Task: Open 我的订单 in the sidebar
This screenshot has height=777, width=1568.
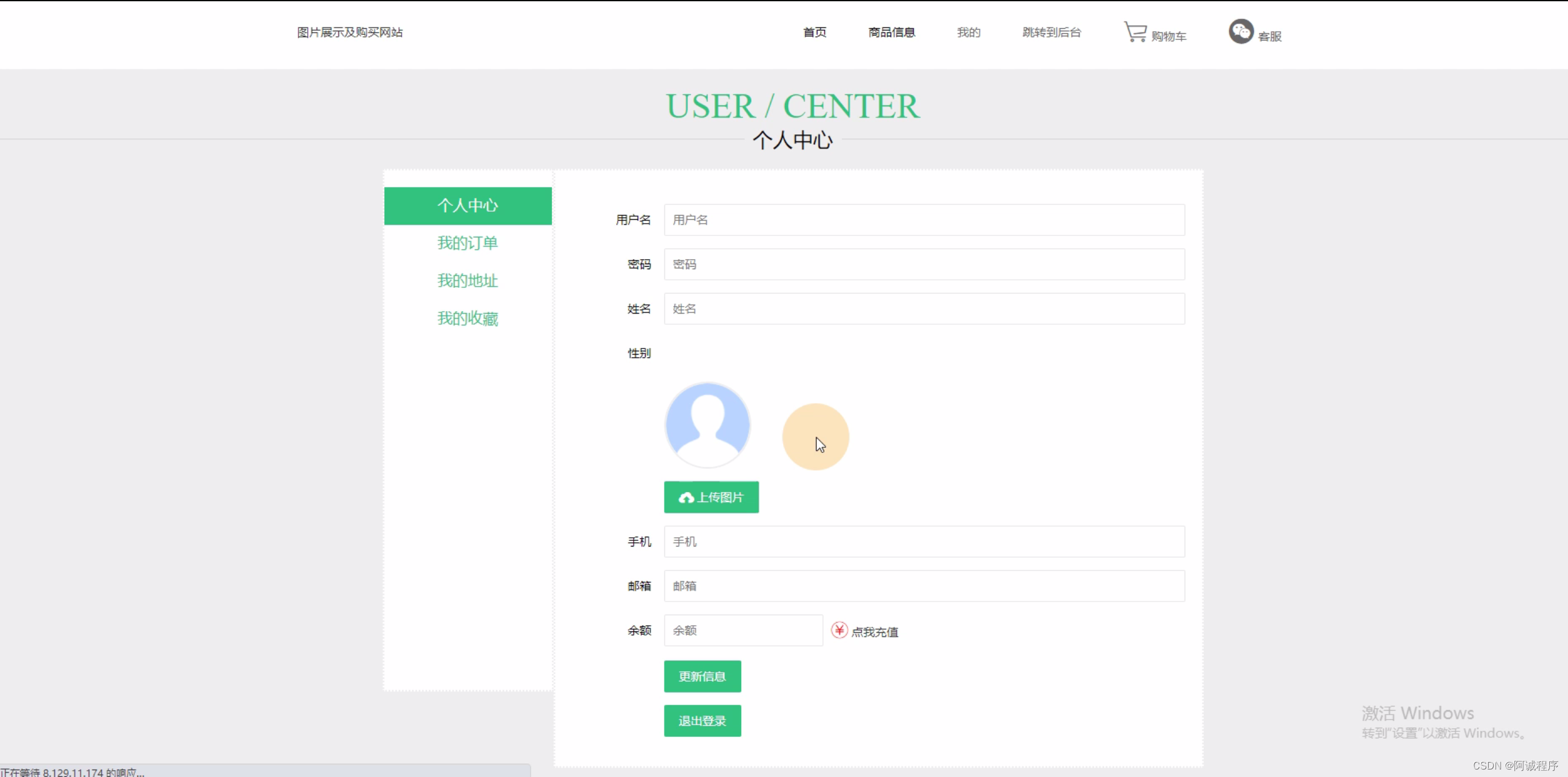Action: click(467, 243)
